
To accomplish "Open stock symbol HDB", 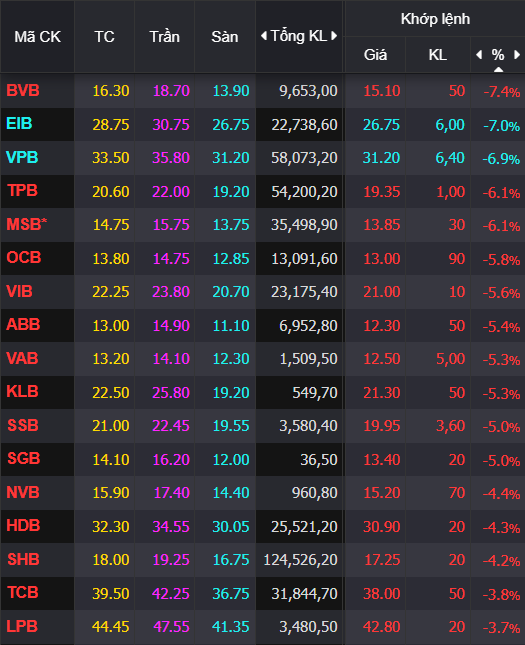I will coord(23,526).
